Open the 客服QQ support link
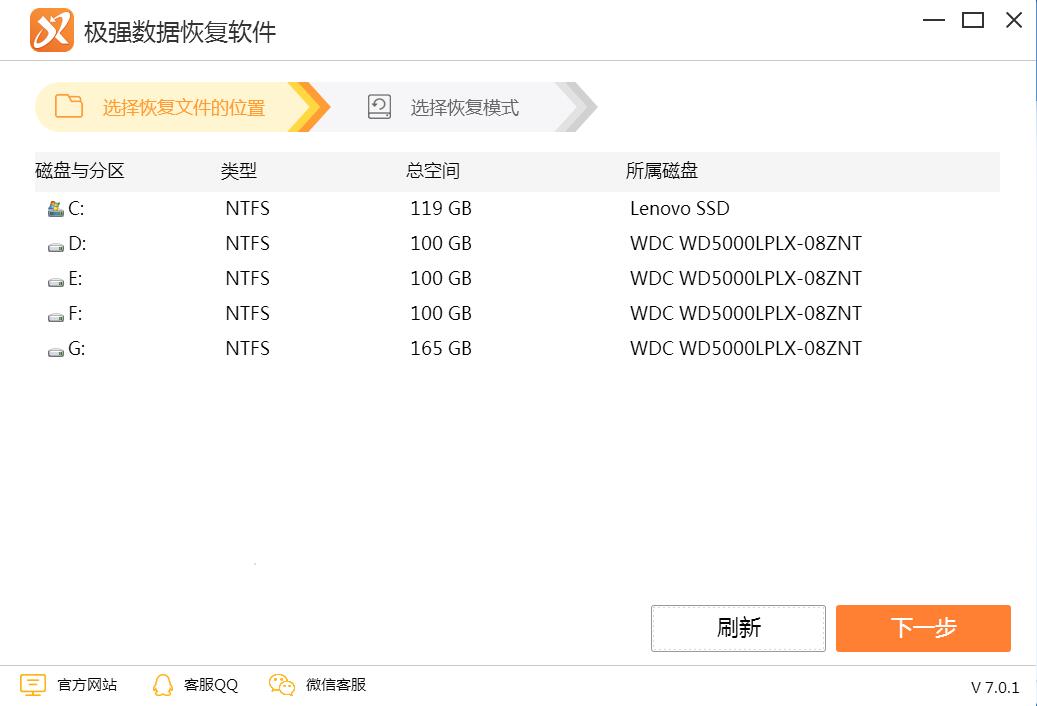 tap(211, 685)
